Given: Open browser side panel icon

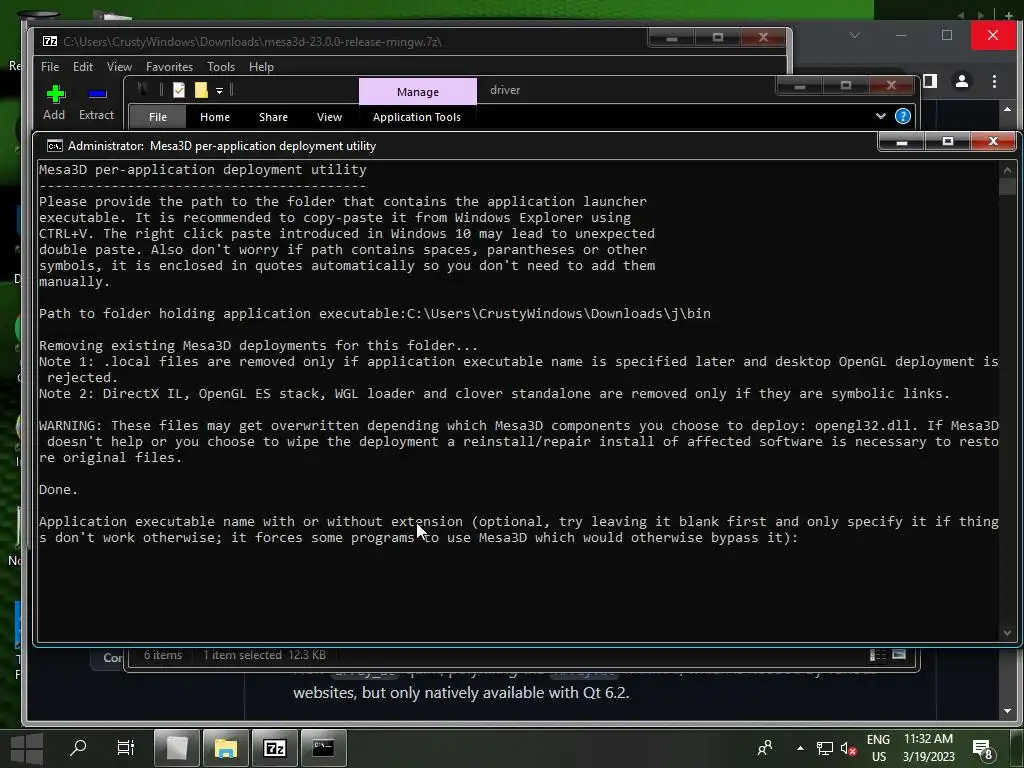Looking at the screenshot, I should pyautogui.click(x=930, y=81).
